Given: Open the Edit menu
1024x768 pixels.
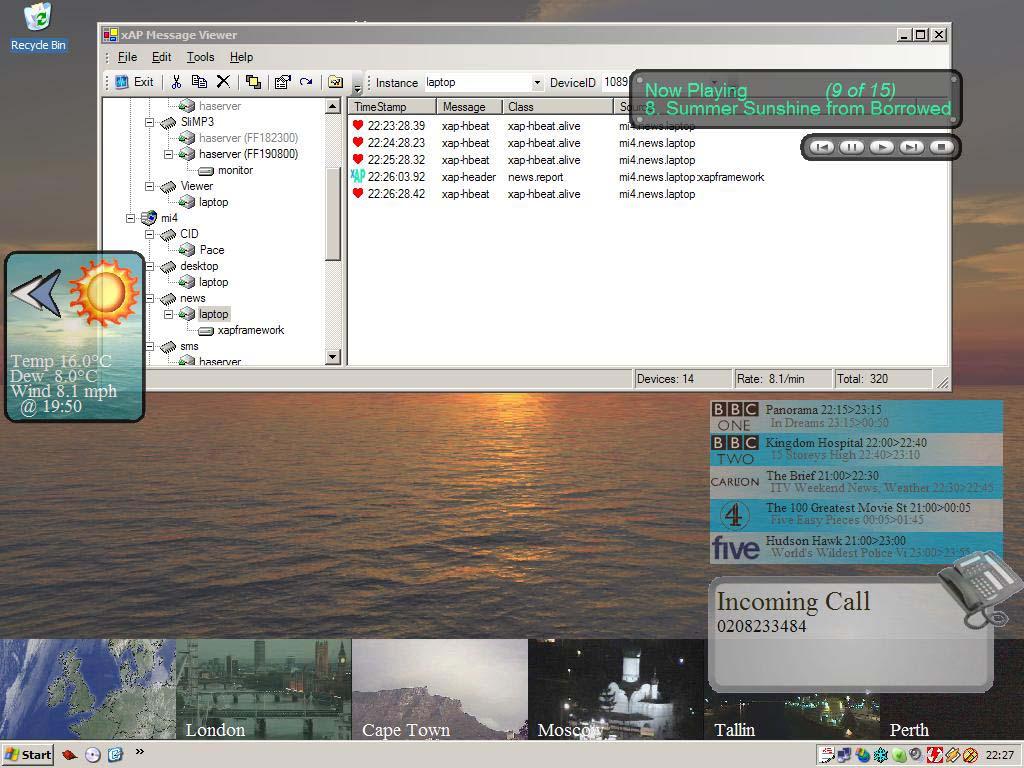Looking at the screenshot, I should point(161,57).
